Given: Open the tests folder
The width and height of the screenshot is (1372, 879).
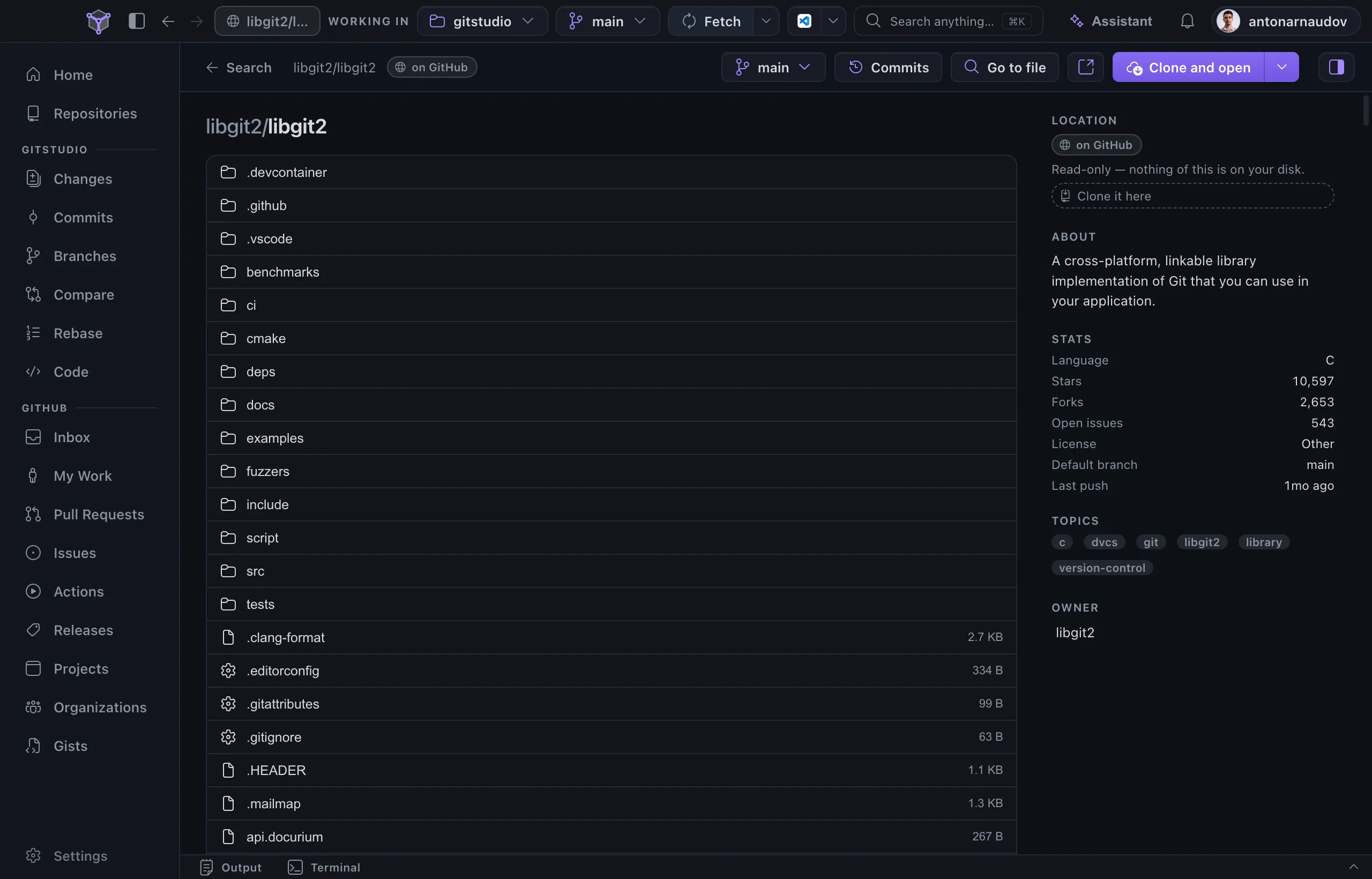Looking at the screenshot, I should click(x=611, y=605).
